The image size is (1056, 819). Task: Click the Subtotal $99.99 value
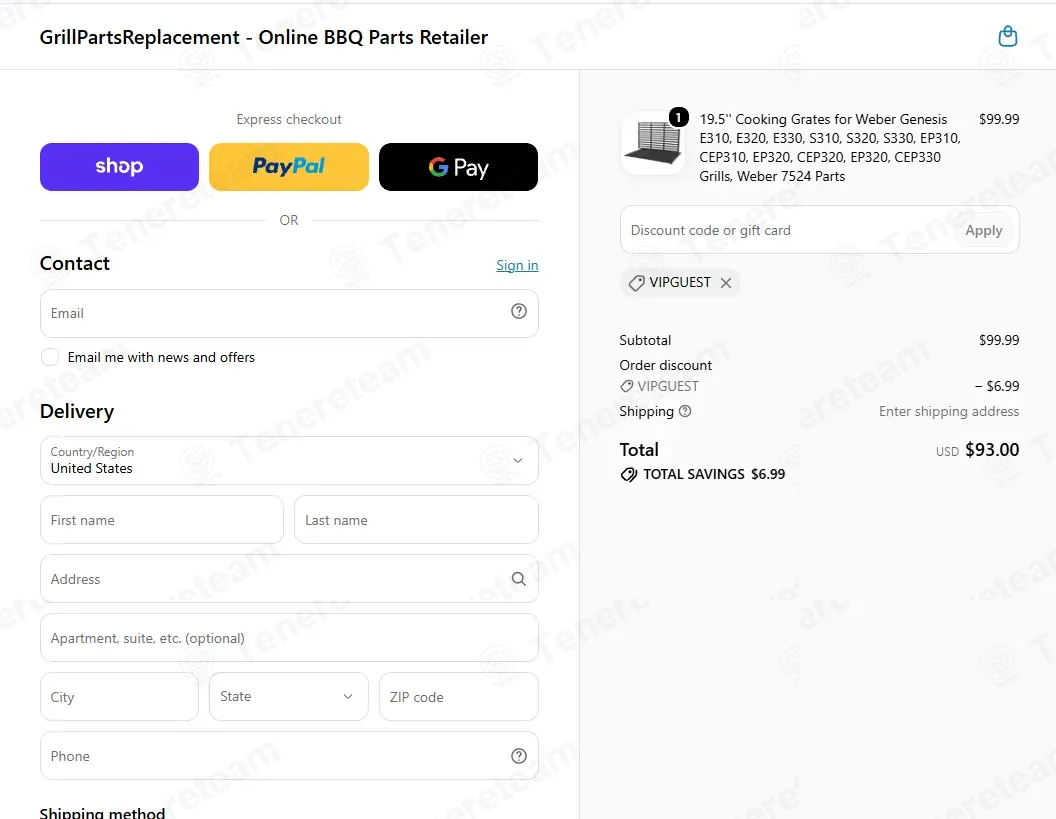click(999, 340)
